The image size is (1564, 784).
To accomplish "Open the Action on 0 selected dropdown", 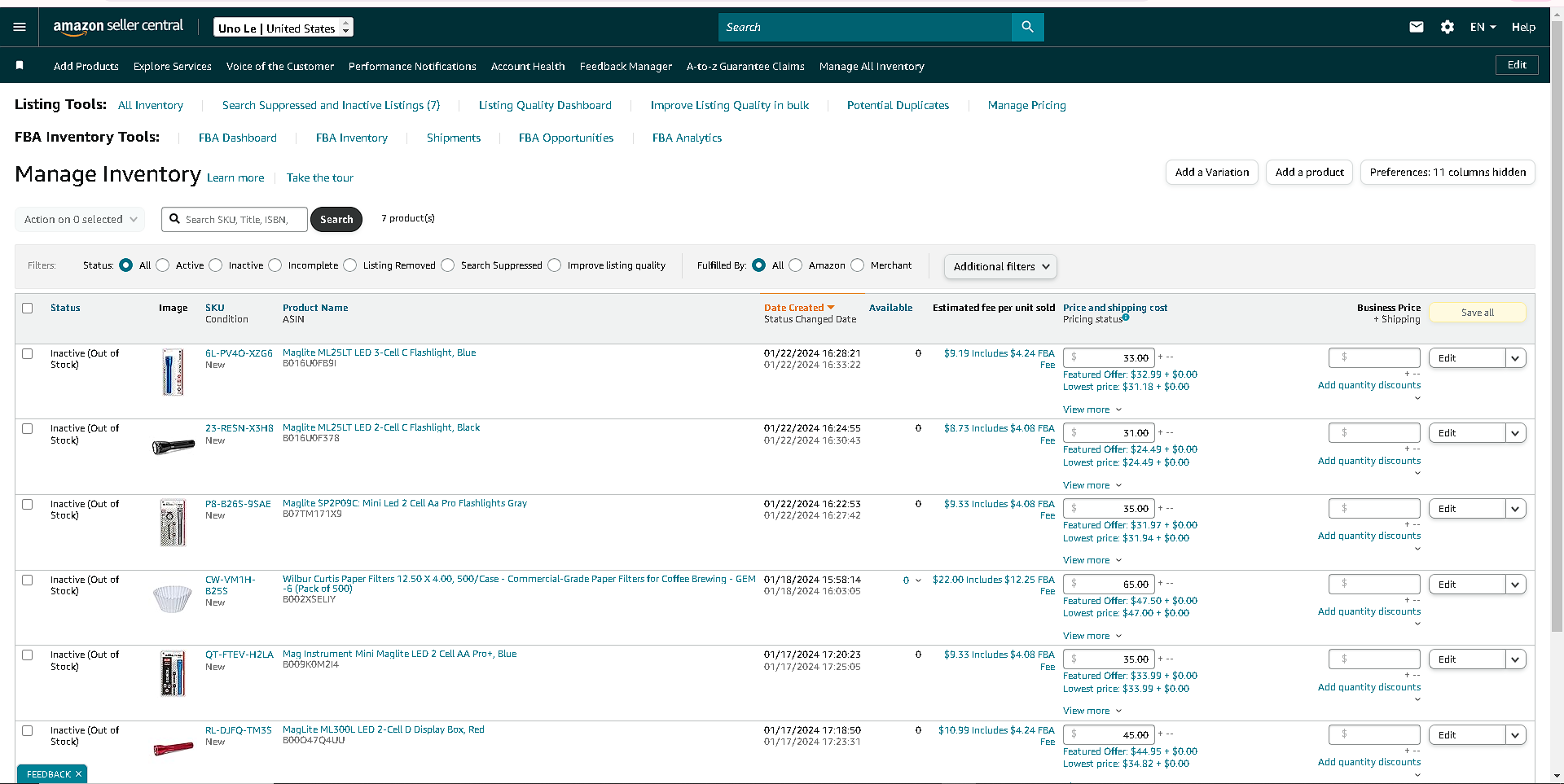I will coord(80,219).
